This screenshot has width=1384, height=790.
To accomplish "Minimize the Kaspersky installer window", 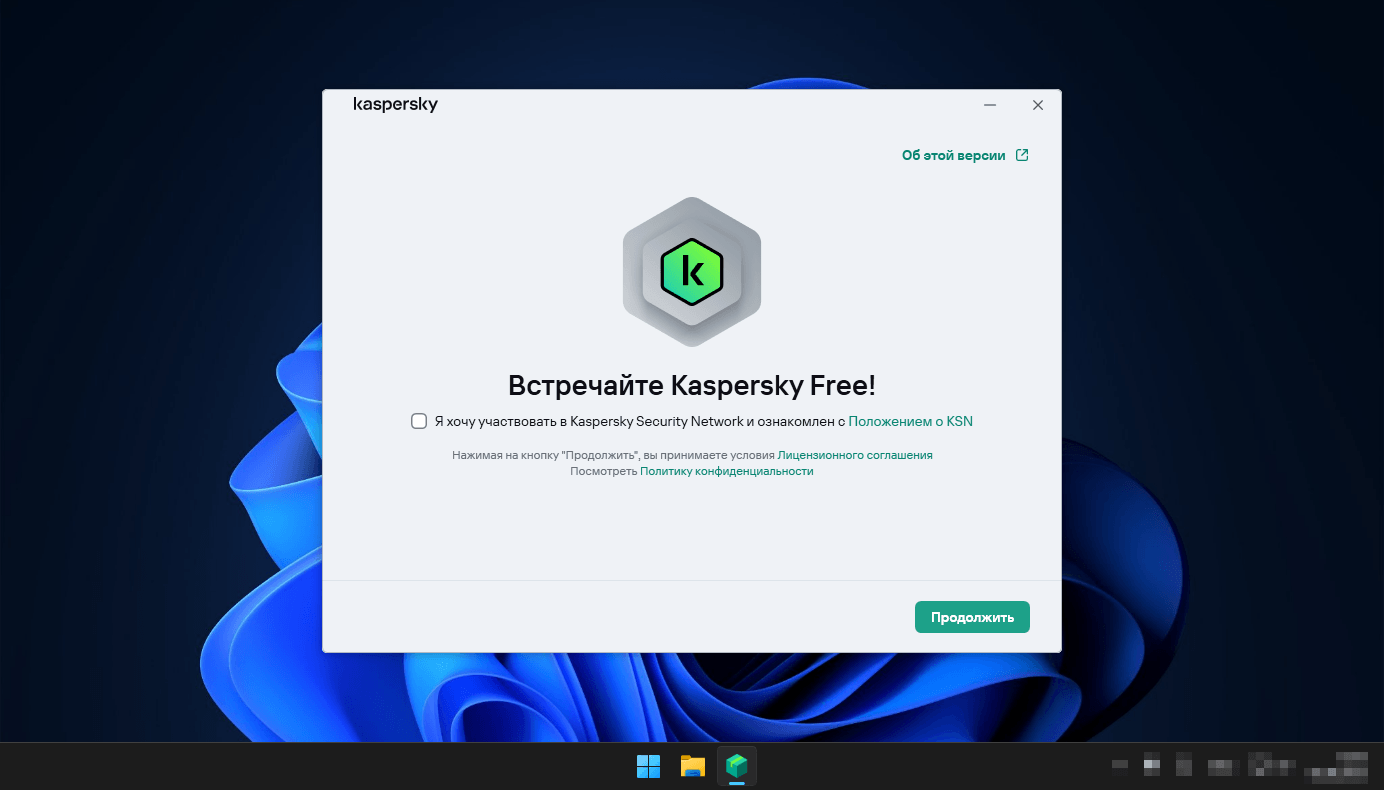I will (x=990, y=105).
